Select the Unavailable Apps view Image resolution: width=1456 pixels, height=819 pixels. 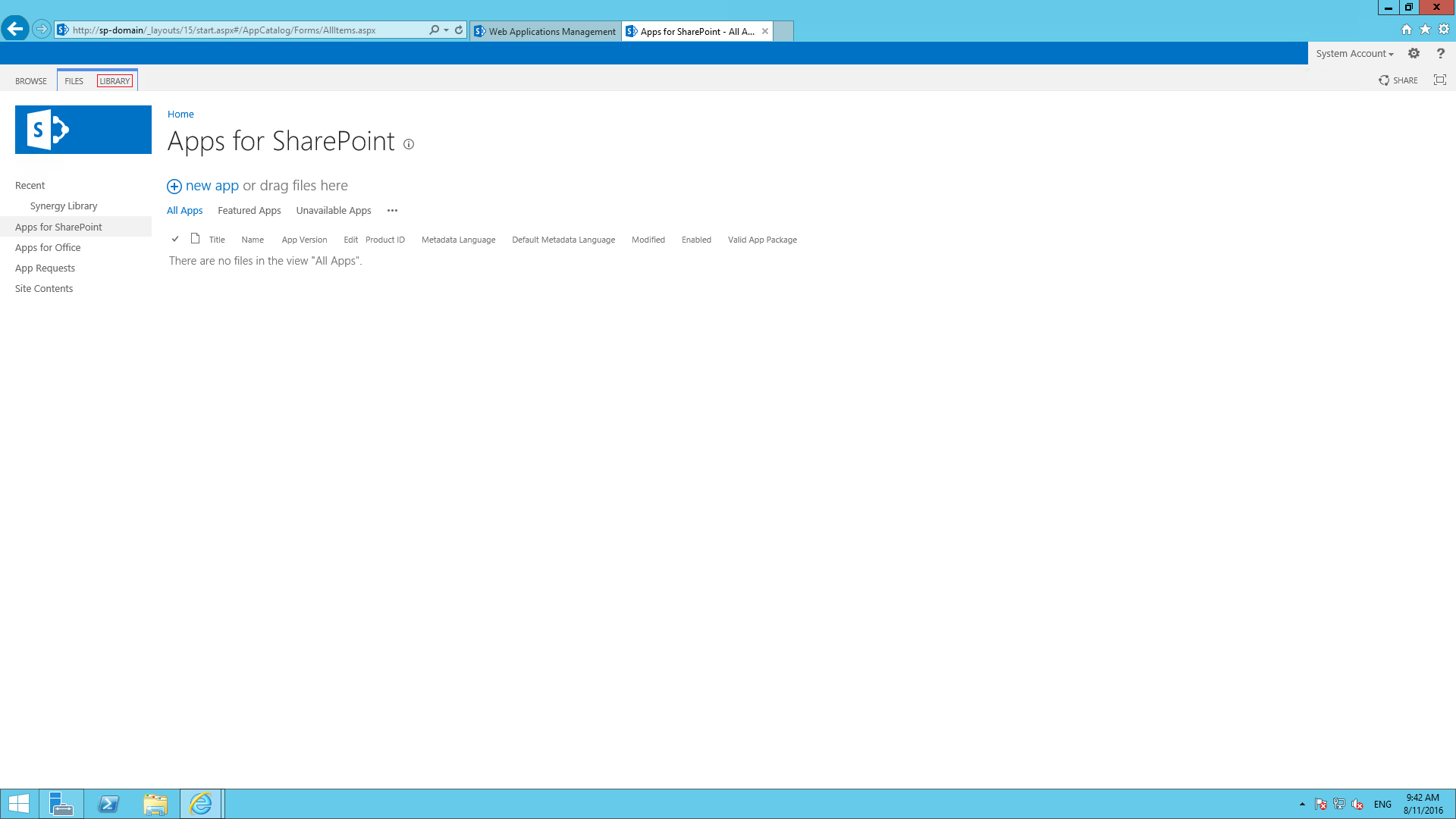pyautogui.click(x=334, y=211)
